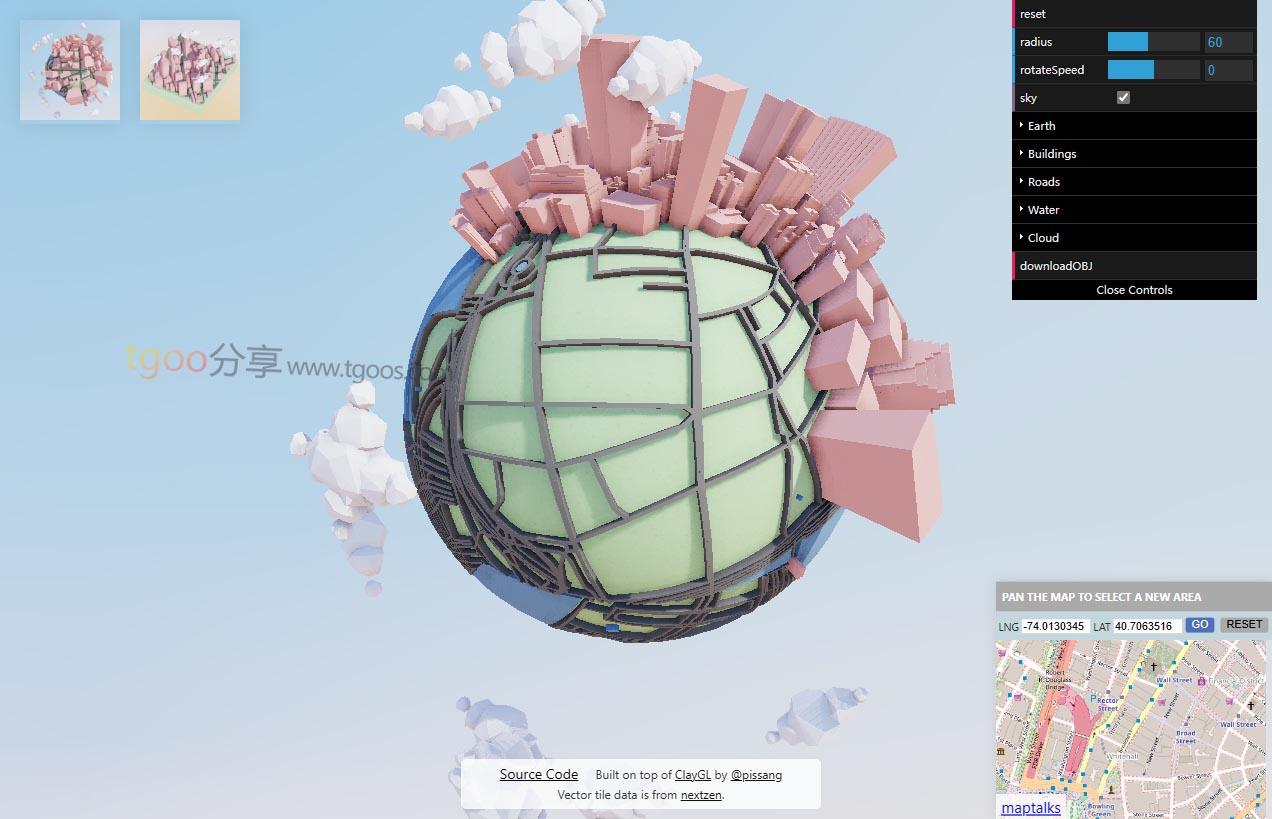Expand the Roads settings folder
The height and width of the screenshot is (819, 1272).
click(x=1043, y=182)
